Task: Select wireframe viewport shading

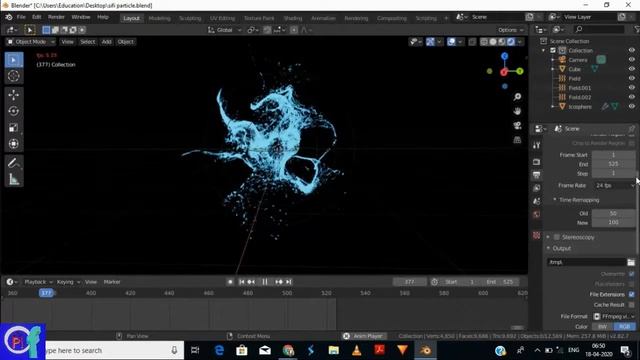Action: point(484,42)
